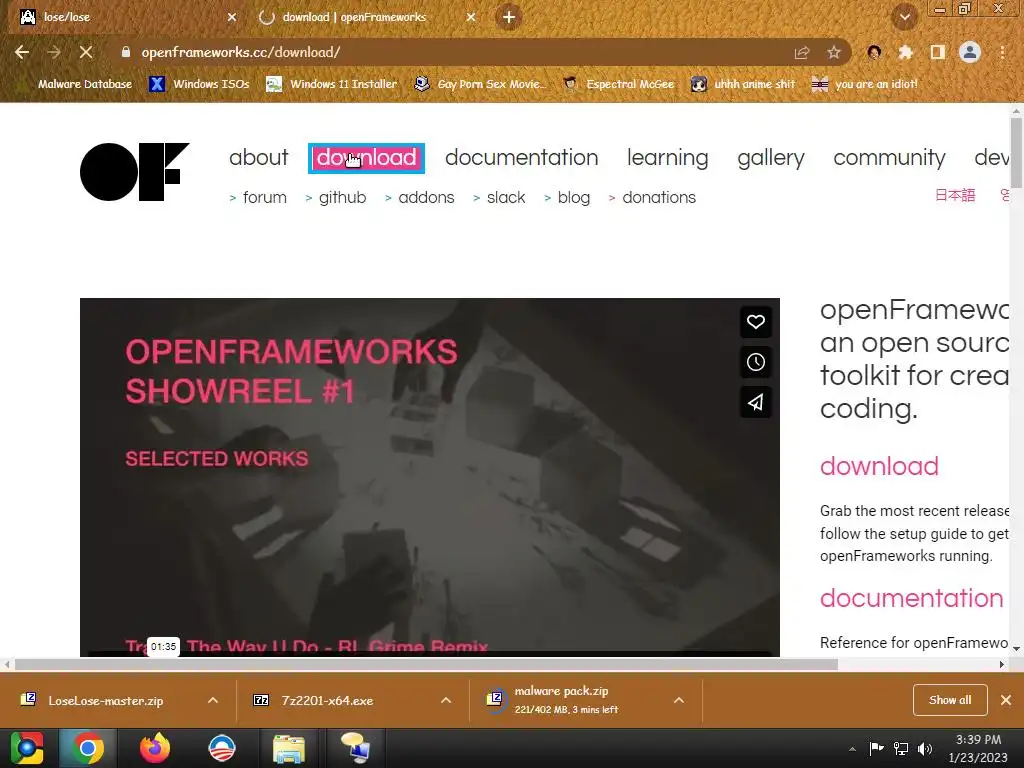
Task: Open the Windows 11 Installer bookmark
Action: (x=332, y=84)
